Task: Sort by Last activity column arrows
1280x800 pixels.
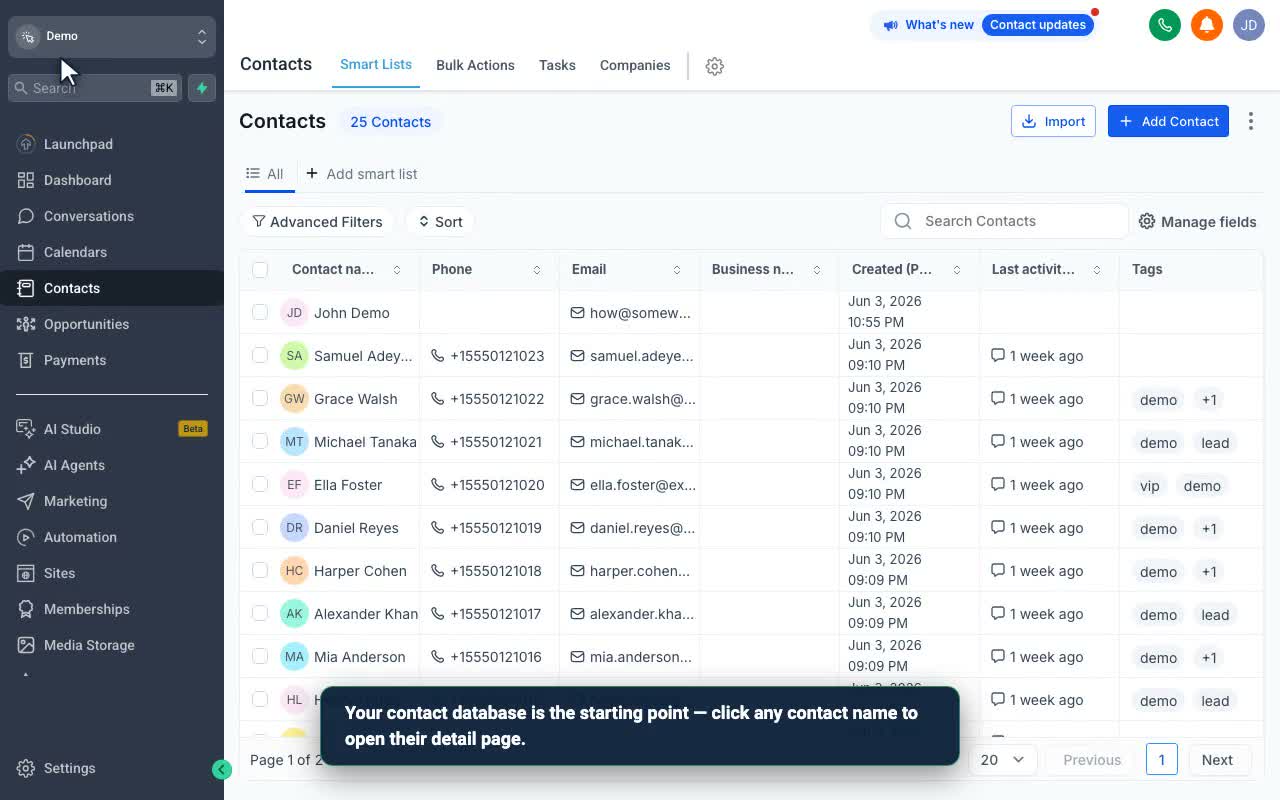Action: click(1097, 270)
